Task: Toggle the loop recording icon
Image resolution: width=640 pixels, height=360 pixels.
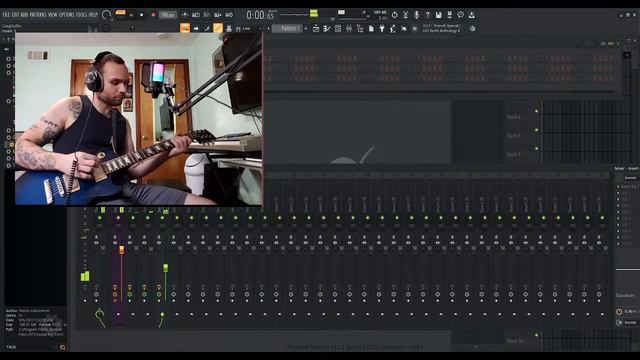Action: (x=229, y=15)
